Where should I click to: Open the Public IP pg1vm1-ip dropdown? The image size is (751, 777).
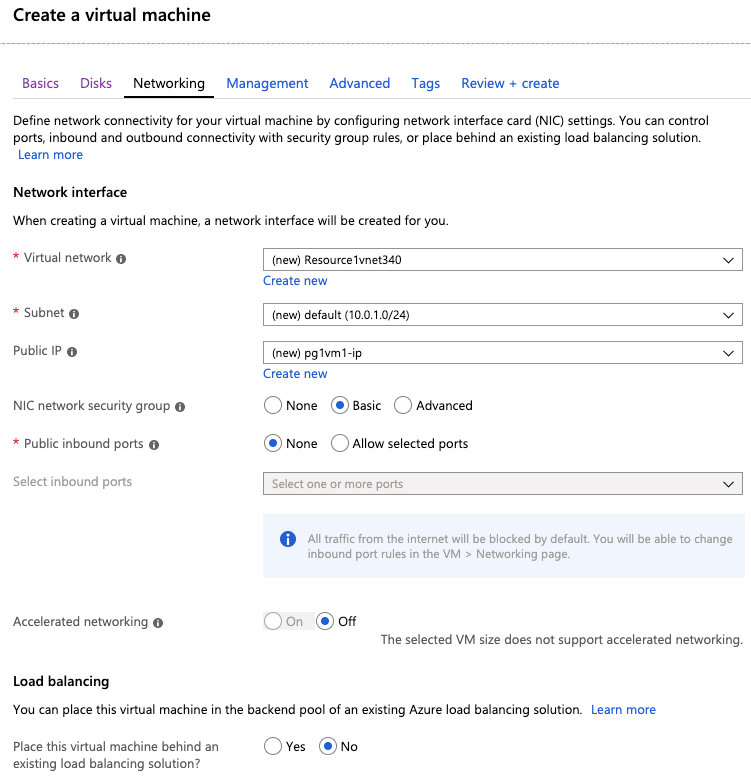pos(502,353)
